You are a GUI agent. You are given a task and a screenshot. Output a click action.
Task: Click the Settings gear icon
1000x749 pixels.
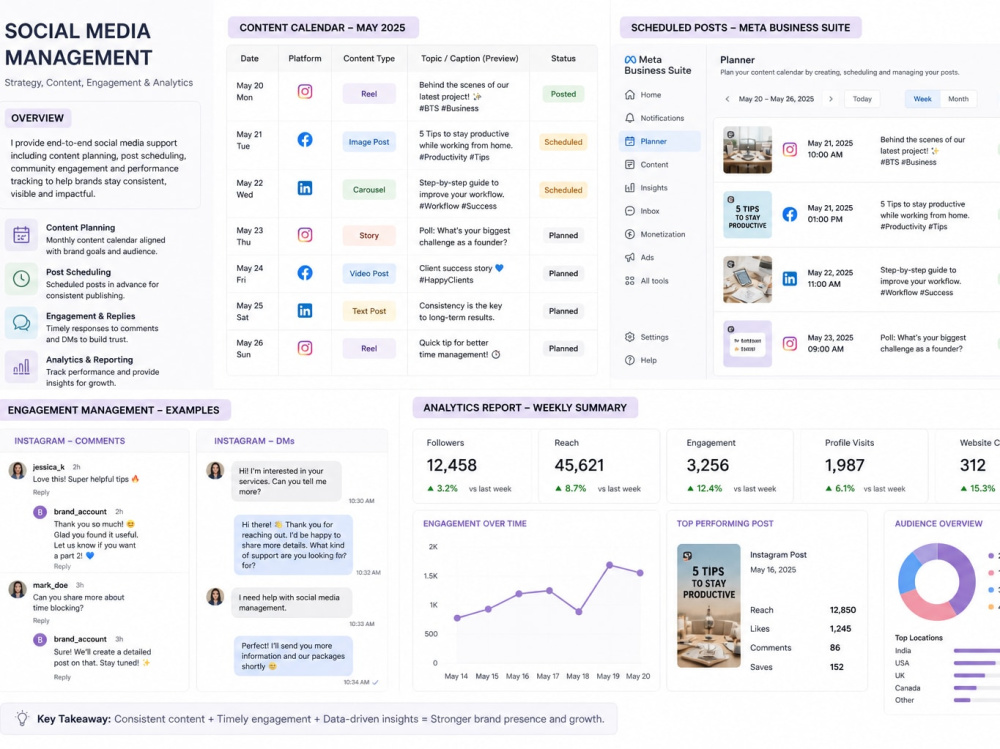[x=629, y=337]
